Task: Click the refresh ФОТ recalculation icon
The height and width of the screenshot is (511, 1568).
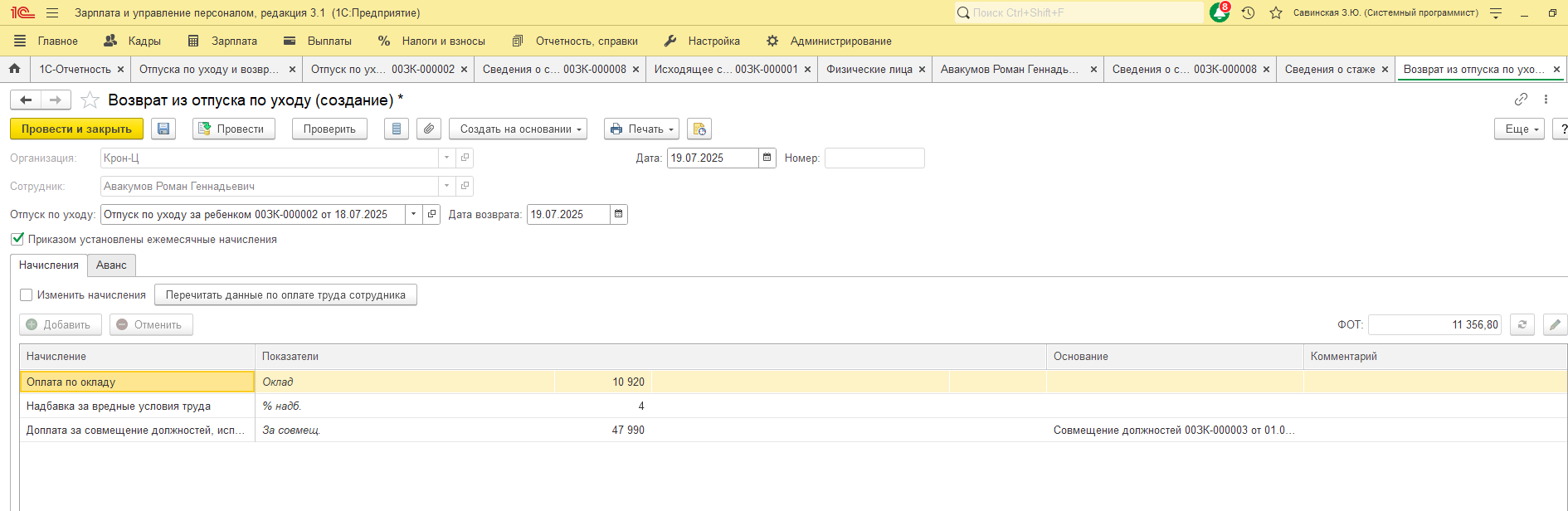Action: tap(1522, 324)
